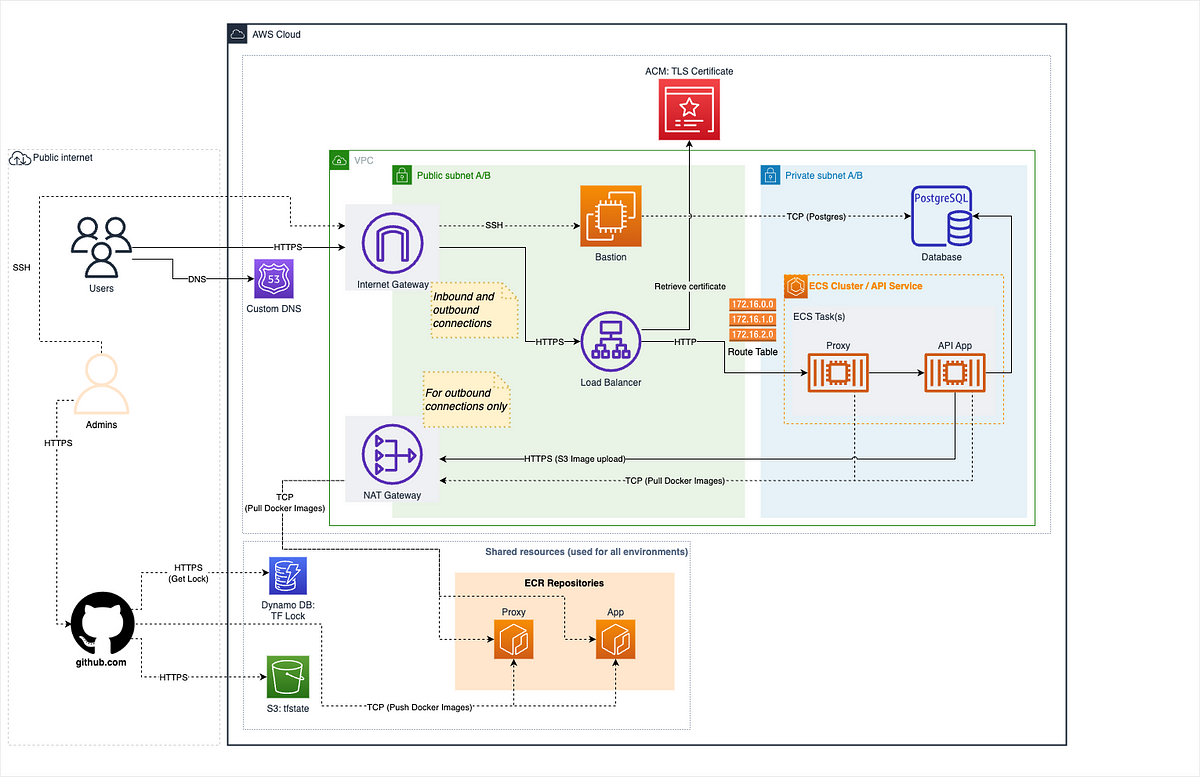Click the 'For outbound connections only' note
The image size is (1200, 777).
(x=466, y=399)
